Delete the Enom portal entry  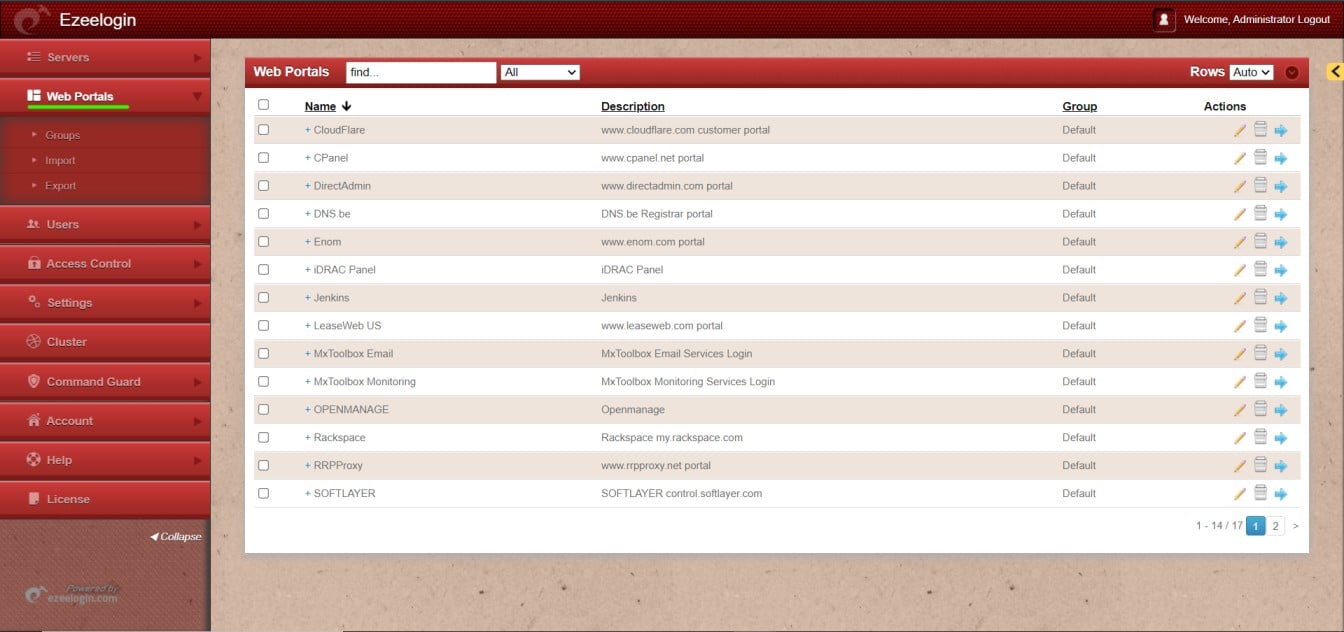point(1260,241)
